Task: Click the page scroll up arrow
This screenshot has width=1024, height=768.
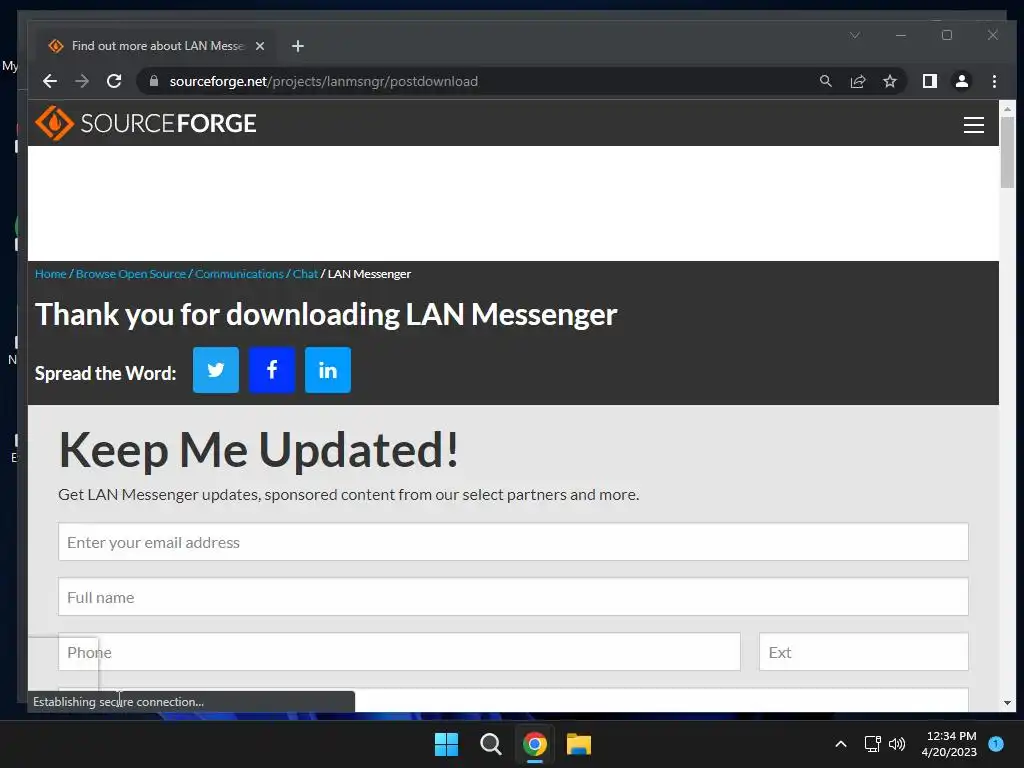Action: pos(1007,109)
